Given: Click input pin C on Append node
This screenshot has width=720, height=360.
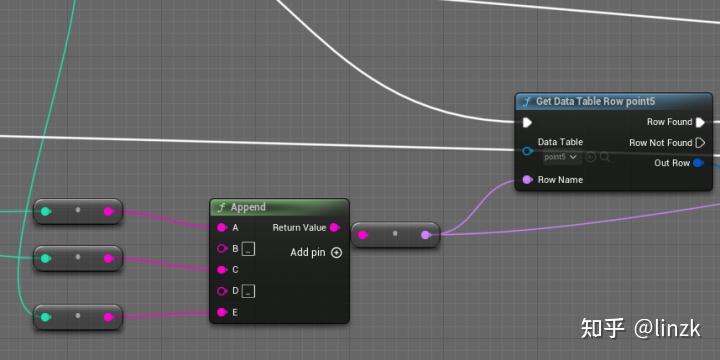Looking at the screenshot, I should point(222,270).
